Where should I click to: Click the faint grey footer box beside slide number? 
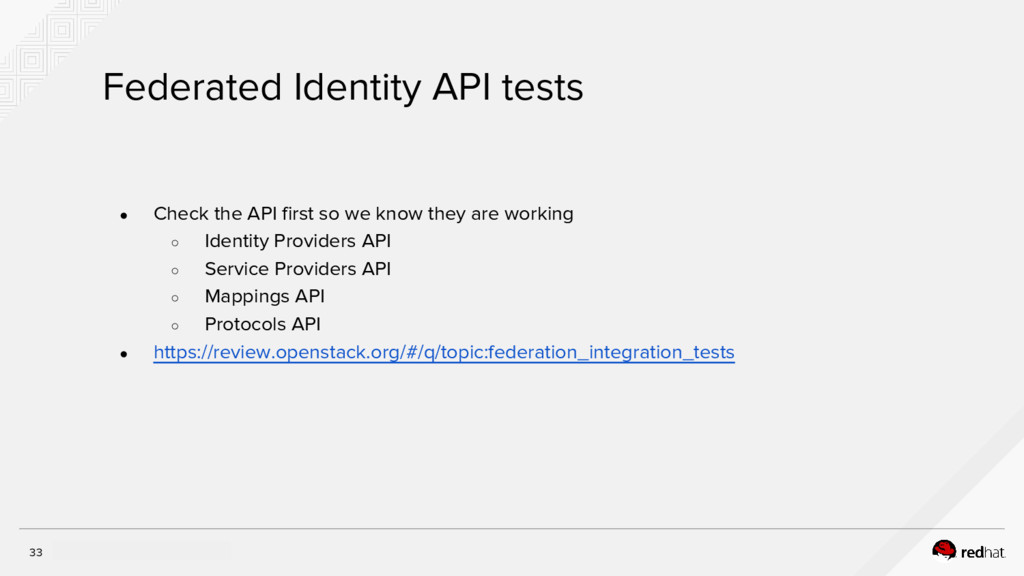pos(140,551)
